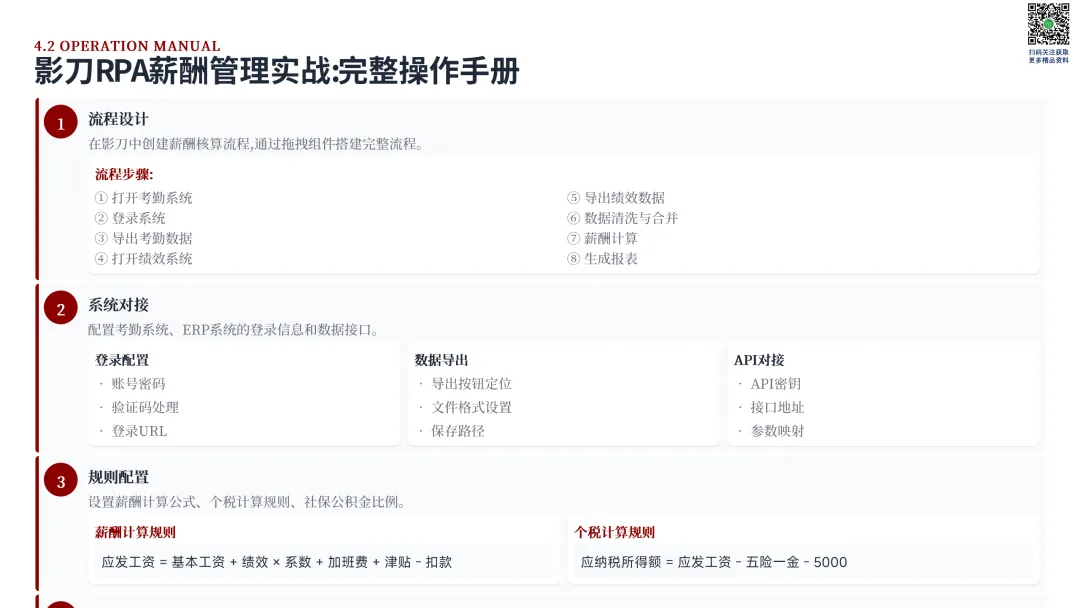Screen dimensions: 1080x608
Task: Click the 系统对接 section heading
Action: click(118, 305)
